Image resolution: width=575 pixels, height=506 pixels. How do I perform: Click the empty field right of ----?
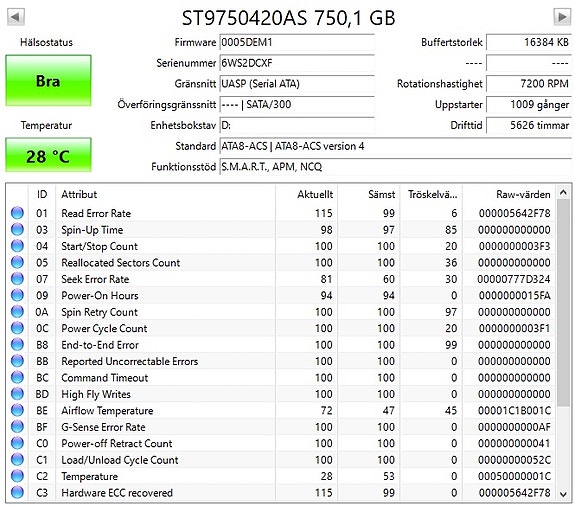click(529, 63)
